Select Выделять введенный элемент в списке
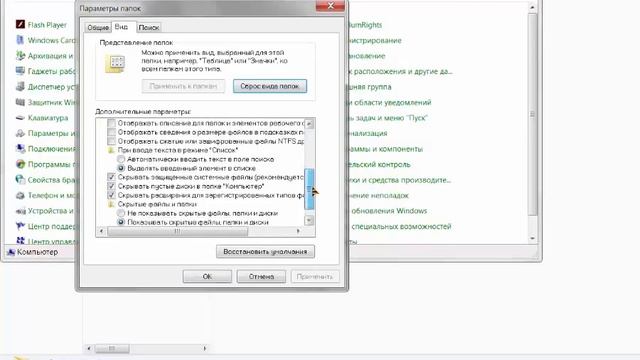The image size is (640, 360). click(121, 168)
